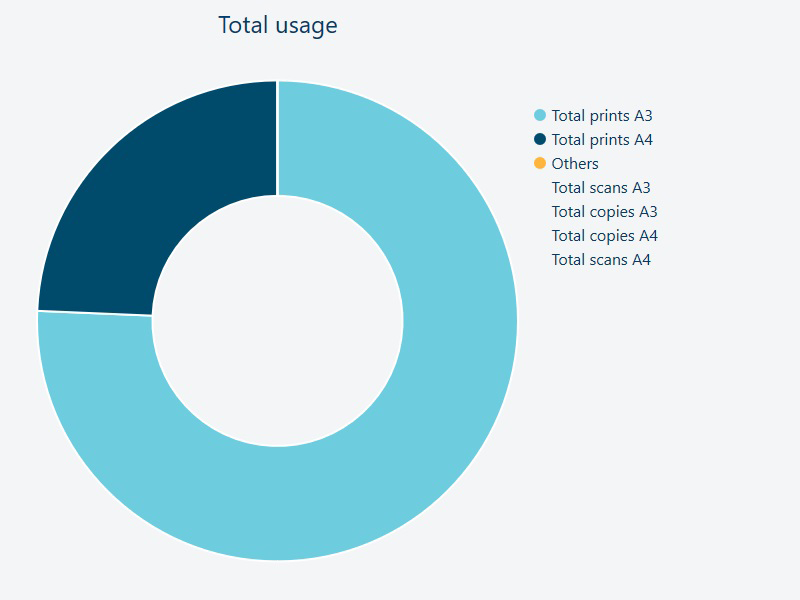The height and width of the screenshot is (600, 800).
Task: Toggle the Total prints A4 legend label
Action: point(601,140)
